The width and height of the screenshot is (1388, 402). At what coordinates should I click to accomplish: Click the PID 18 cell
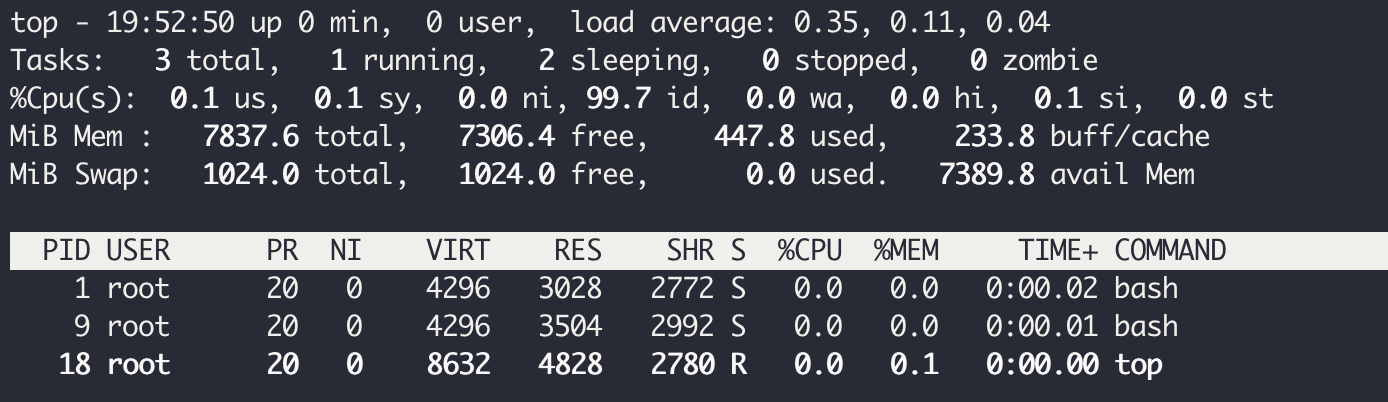click(x=74, y=364)
